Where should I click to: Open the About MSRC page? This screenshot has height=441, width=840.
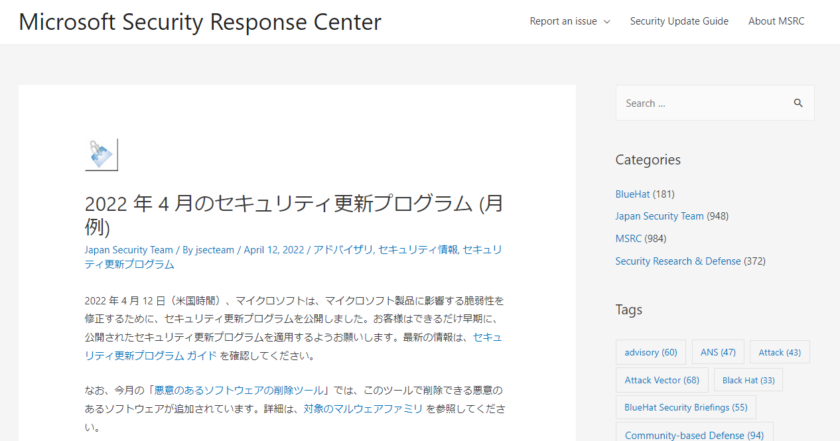pos(776,21)
